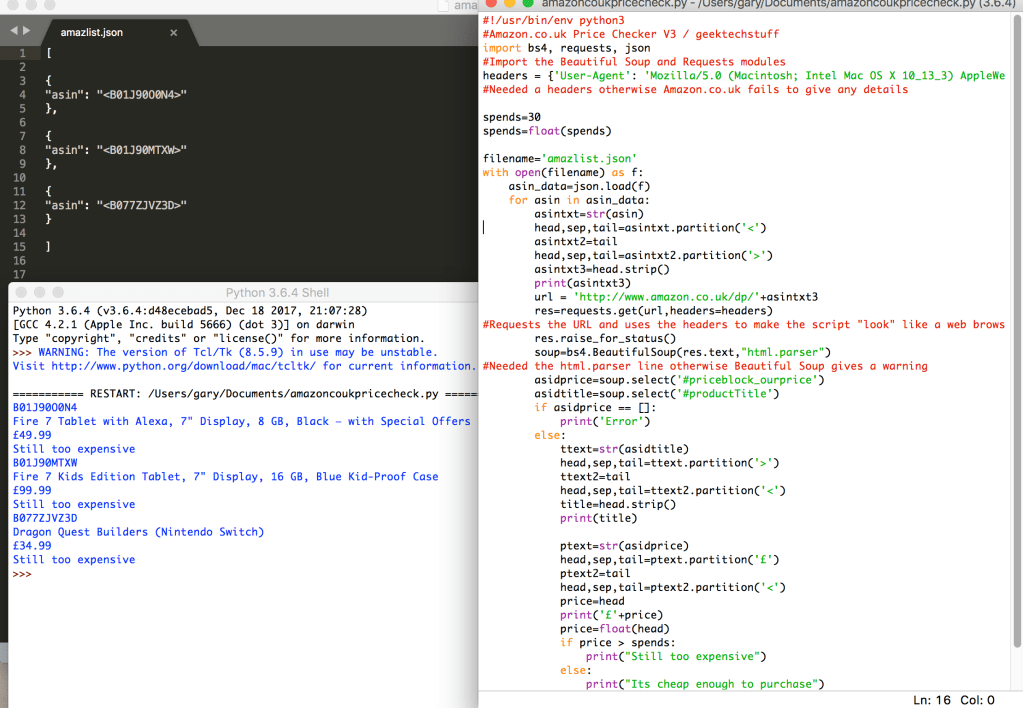Zoom the amazoncoukpricecheck.py editor window with green button
The width and height of the screenshot is (1023, 708).
pyautogui.click(x=526, y=4)
